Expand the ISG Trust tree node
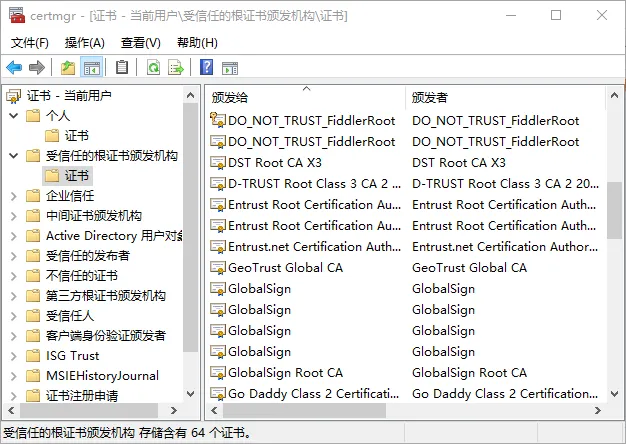The image size is (626, 444). (14, 356)
